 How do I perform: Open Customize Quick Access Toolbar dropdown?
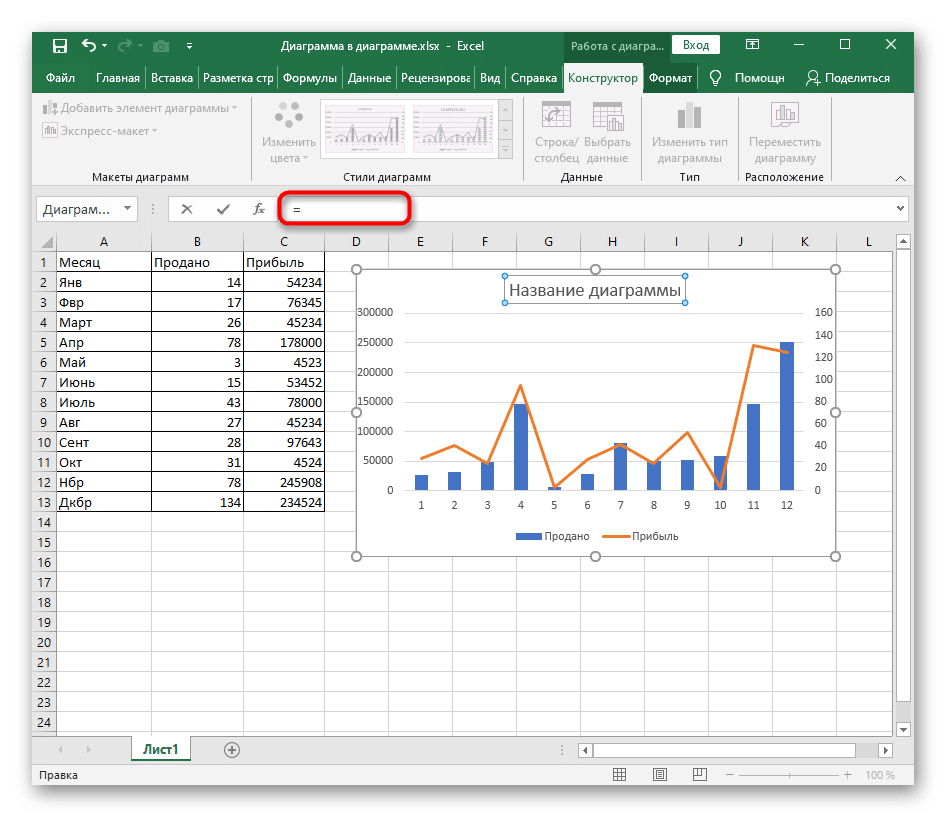click(189, 46)
